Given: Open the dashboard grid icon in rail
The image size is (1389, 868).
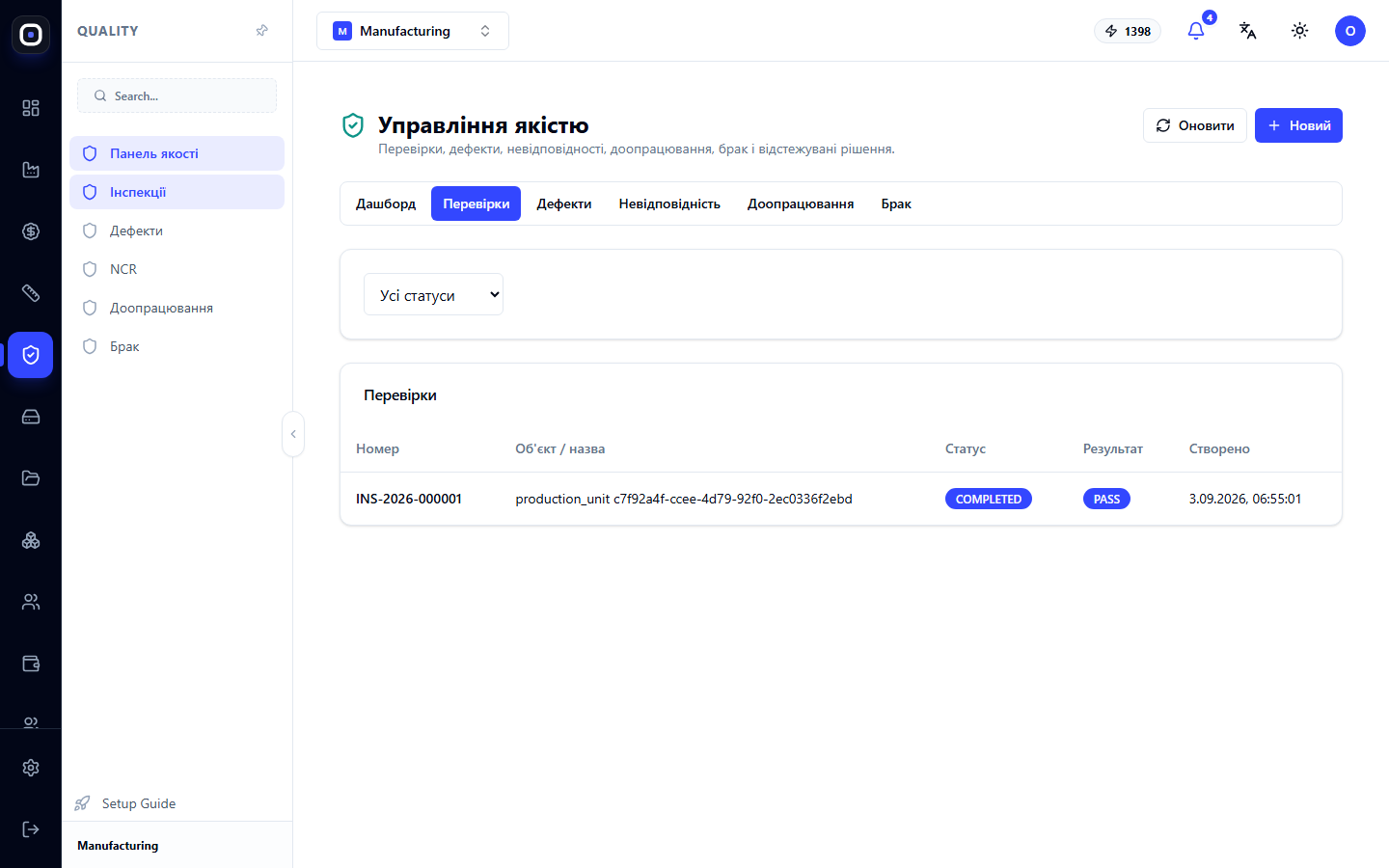Looking at the screenshot, I should 31,108.
